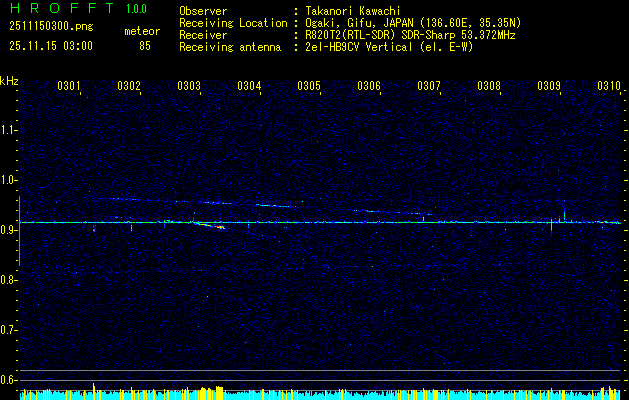Image resolution: width=629 pixels, height=400 pixels.
Task: Click the 0310 time marker
Action: pos(609,87)
